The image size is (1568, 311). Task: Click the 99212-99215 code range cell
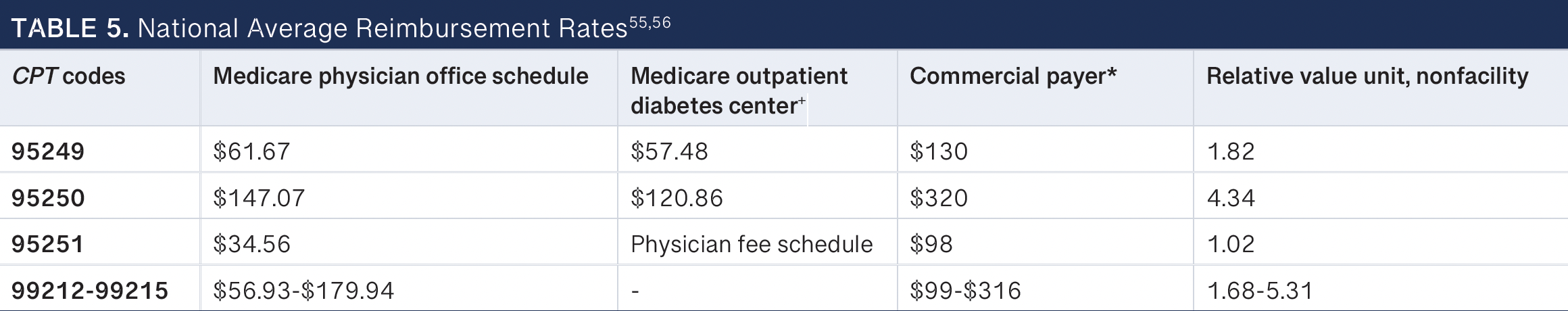click(x=90, y=290)
